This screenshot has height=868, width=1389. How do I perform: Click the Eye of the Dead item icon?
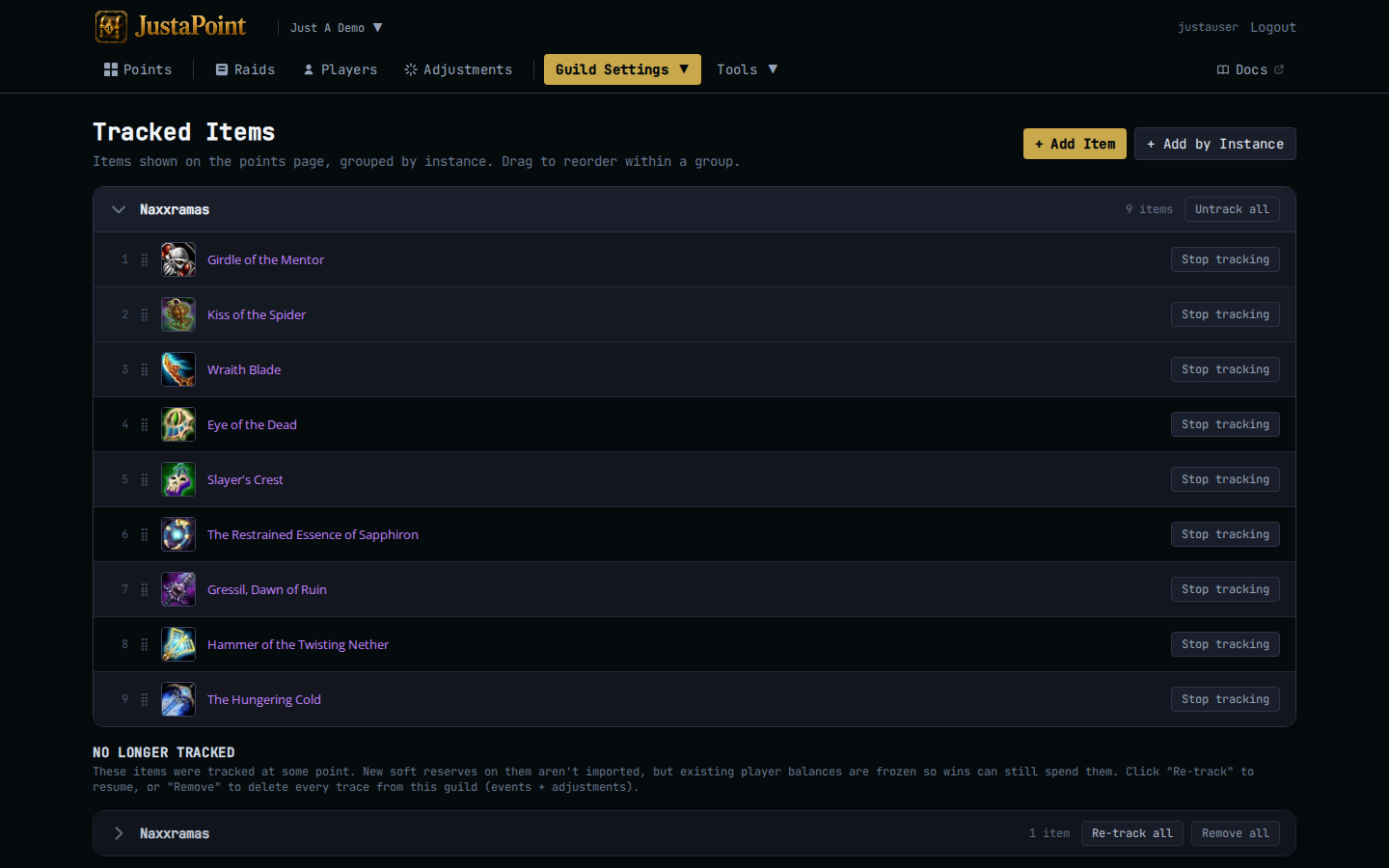[x=178, y=424]
